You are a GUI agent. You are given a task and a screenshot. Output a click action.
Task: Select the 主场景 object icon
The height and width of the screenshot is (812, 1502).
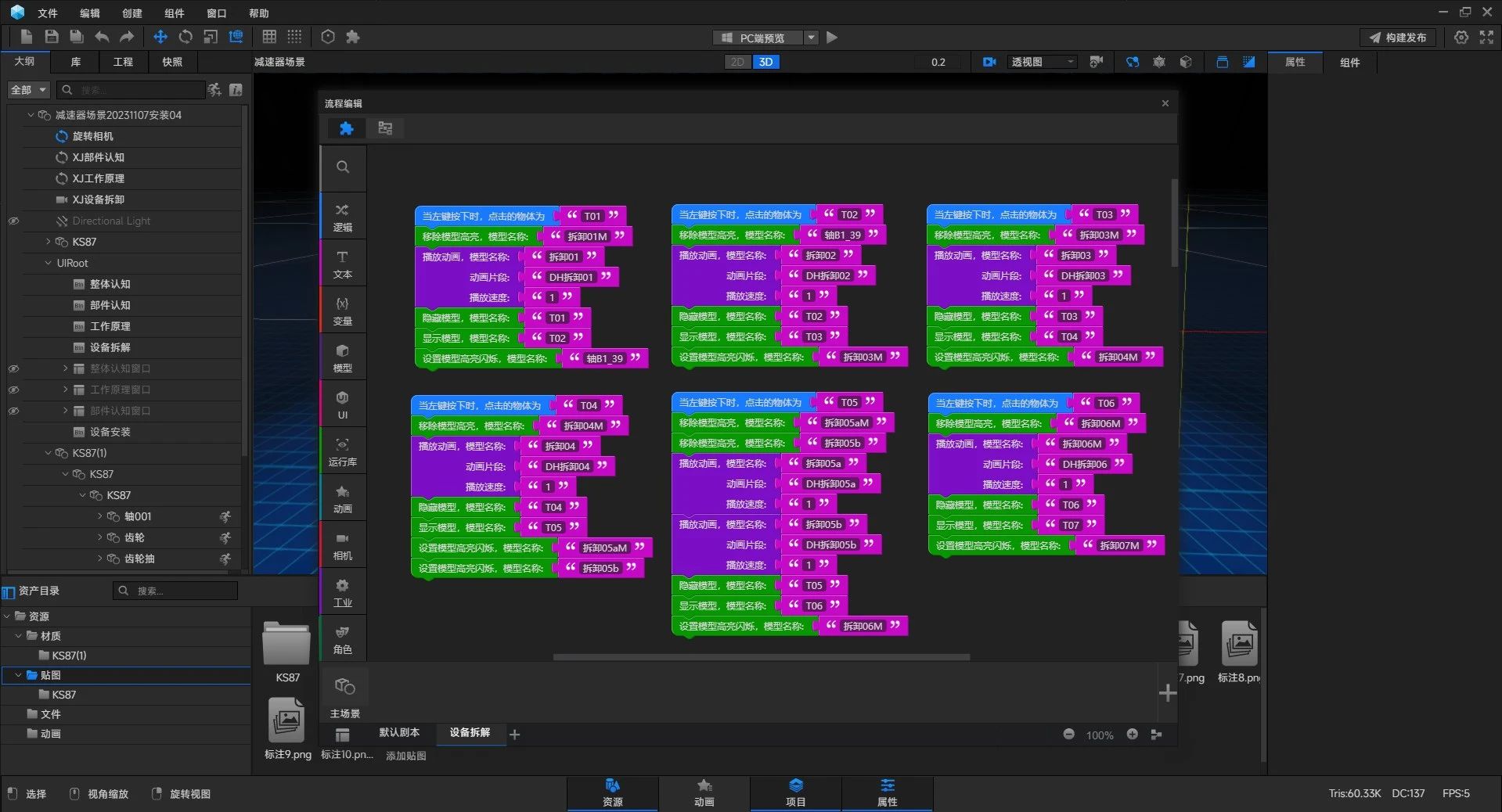coord(344,687)
